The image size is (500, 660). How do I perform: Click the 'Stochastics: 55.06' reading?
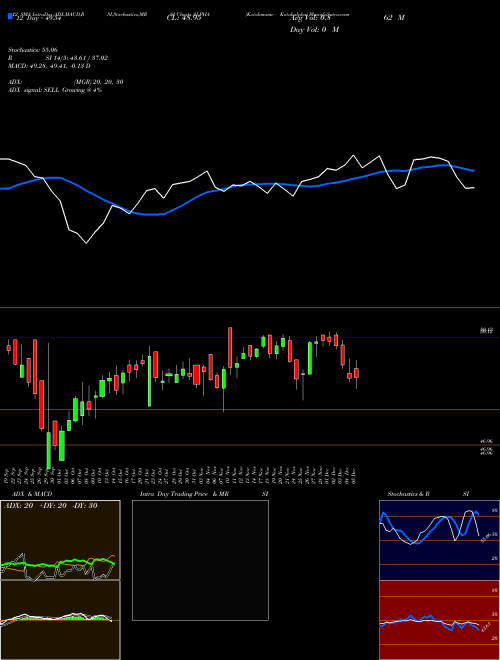(x=33, y=50)
